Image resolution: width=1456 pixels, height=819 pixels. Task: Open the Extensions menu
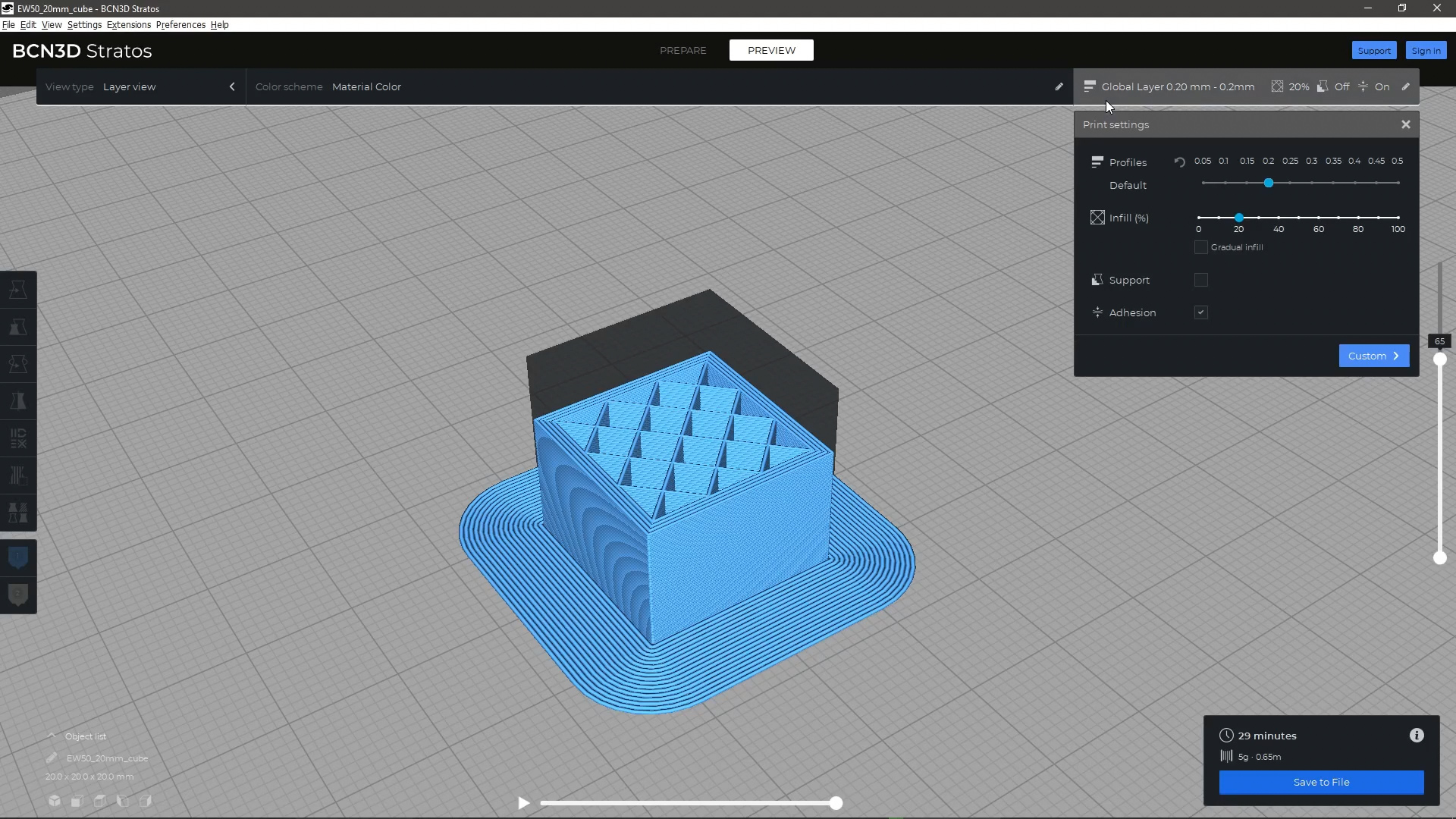[x=128, y=24]
